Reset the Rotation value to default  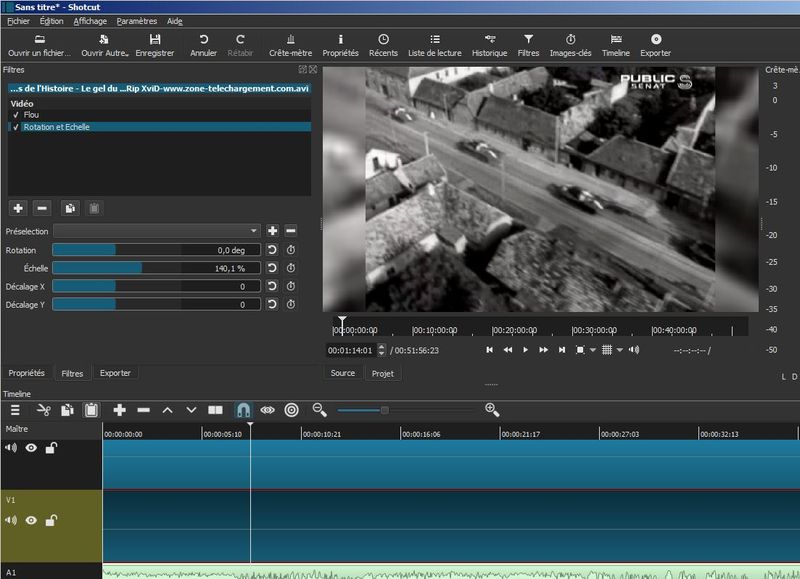coord(272,249)
